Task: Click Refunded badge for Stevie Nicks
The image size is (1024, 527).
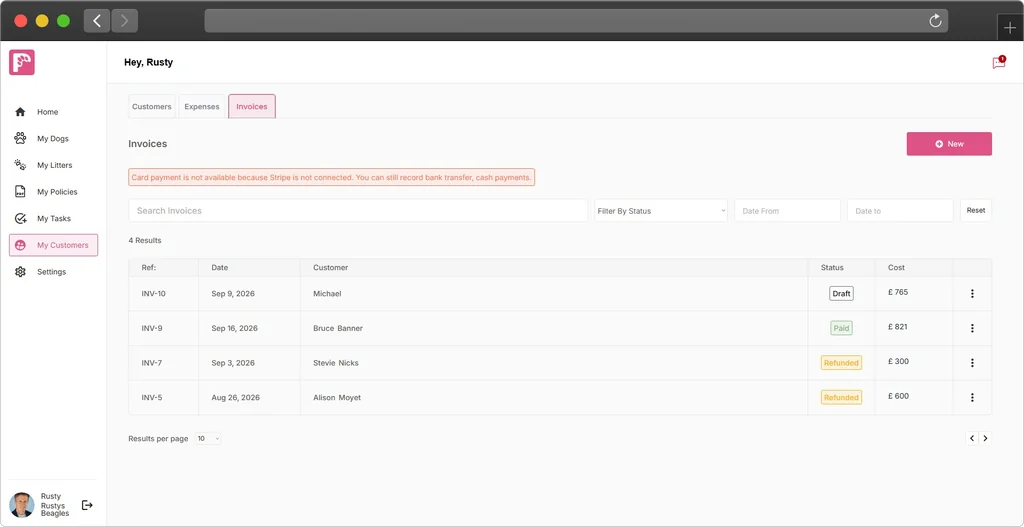Action: (x=841, y=362)
